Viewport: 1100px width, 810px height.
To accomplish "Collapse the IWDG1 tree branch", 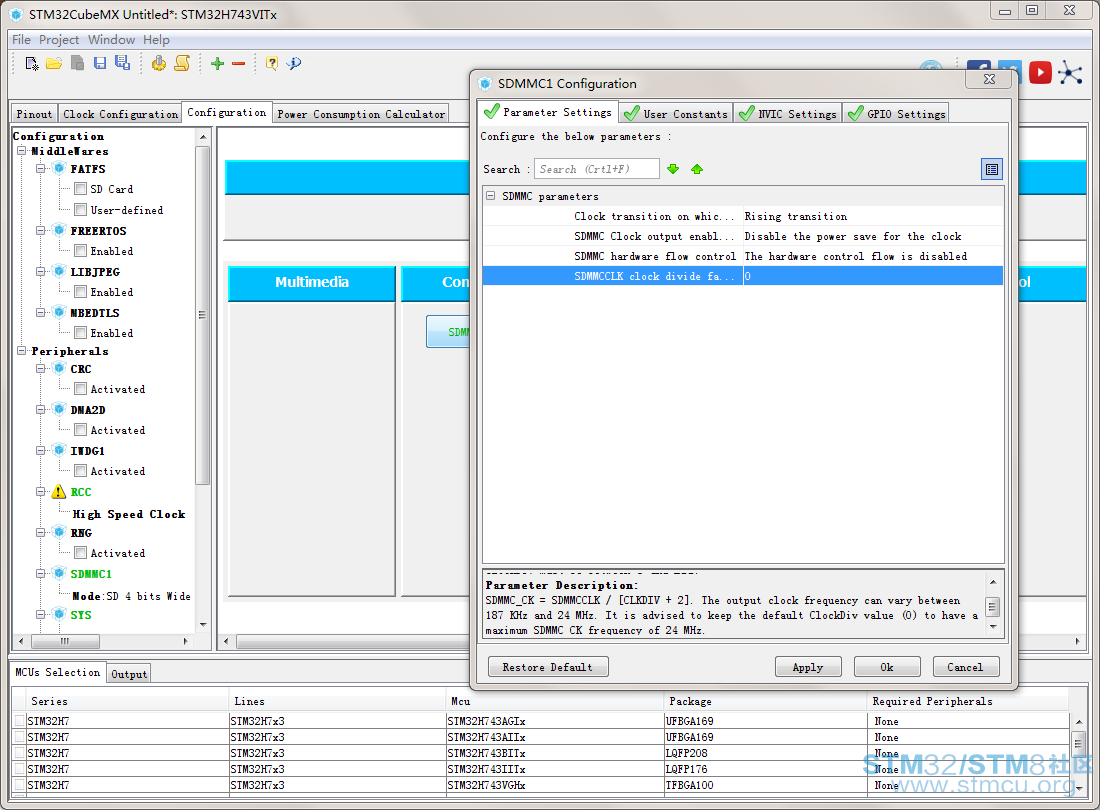I will pyautogui.click(x=41, y=450).
